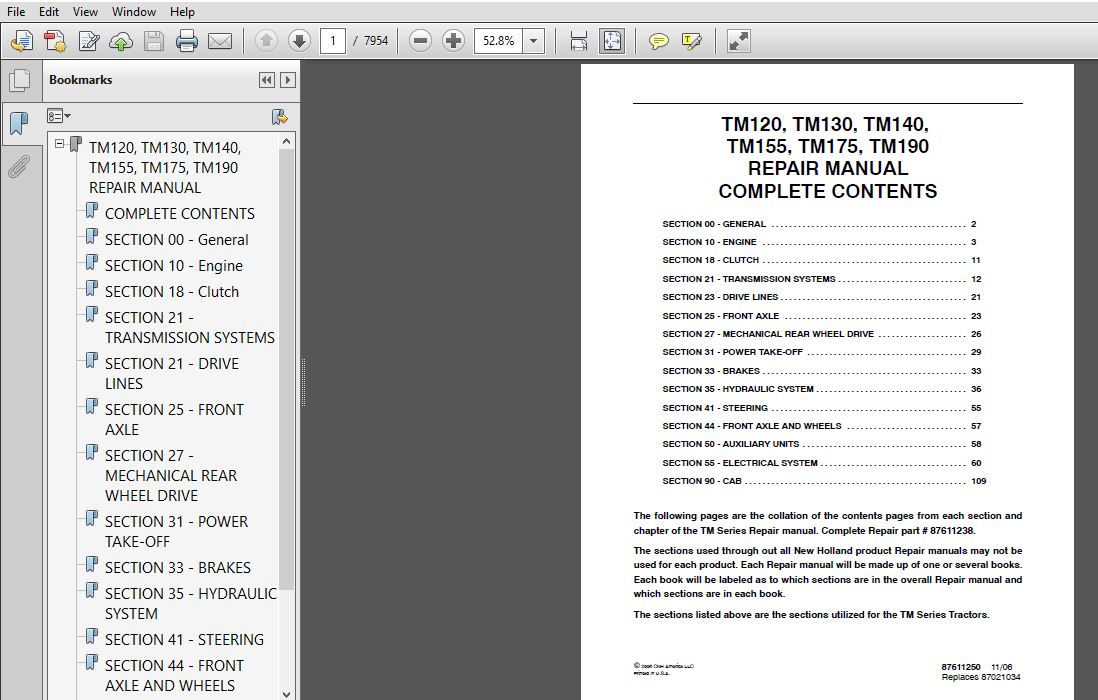Click the new bookmark icon
Screen dimensions: 1098x700
coord(279,116)
